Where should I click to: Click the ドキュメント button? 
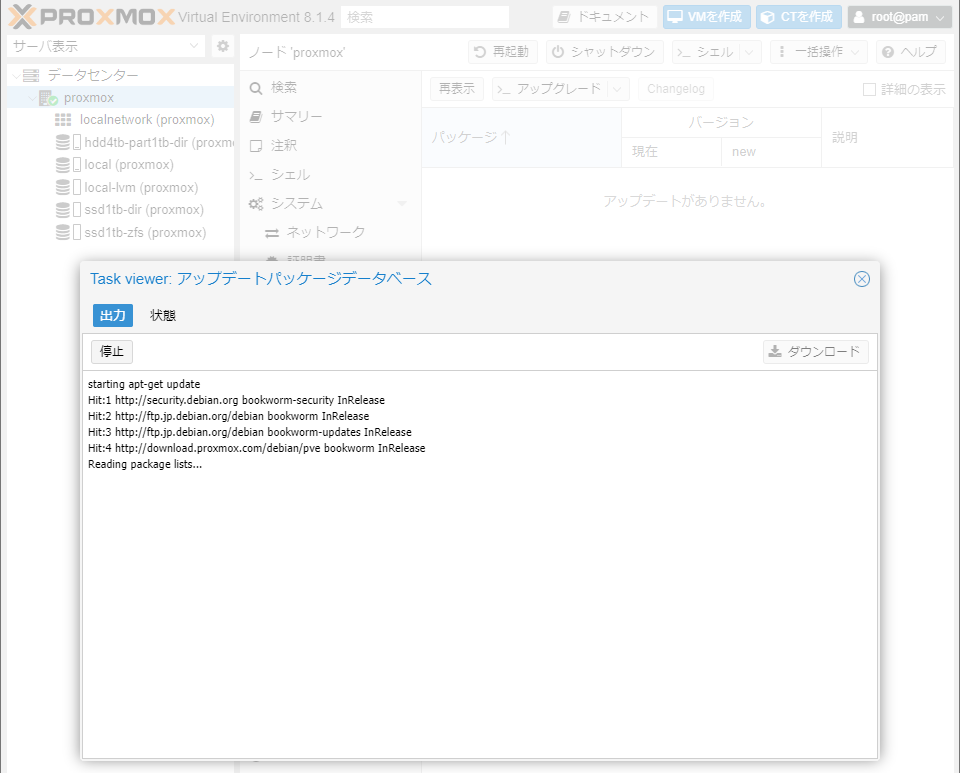tap(605, 17)
